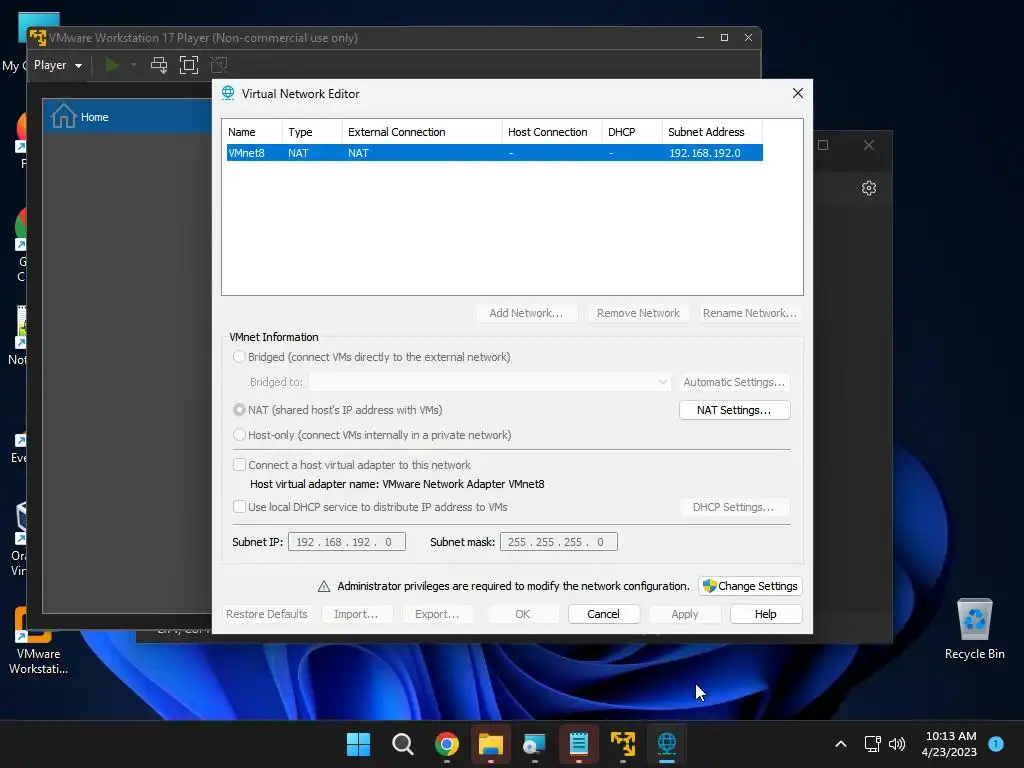Toggle Use local DHCP service checkbox

point(239,507)
